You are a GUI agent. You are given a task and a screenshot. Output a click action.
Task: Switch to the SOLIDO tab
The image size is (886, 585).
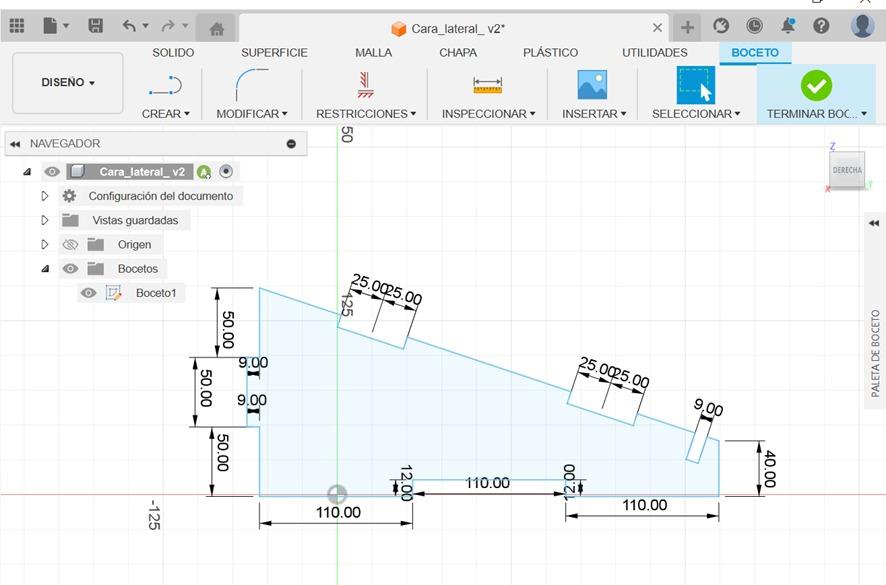tap(173, 53)
